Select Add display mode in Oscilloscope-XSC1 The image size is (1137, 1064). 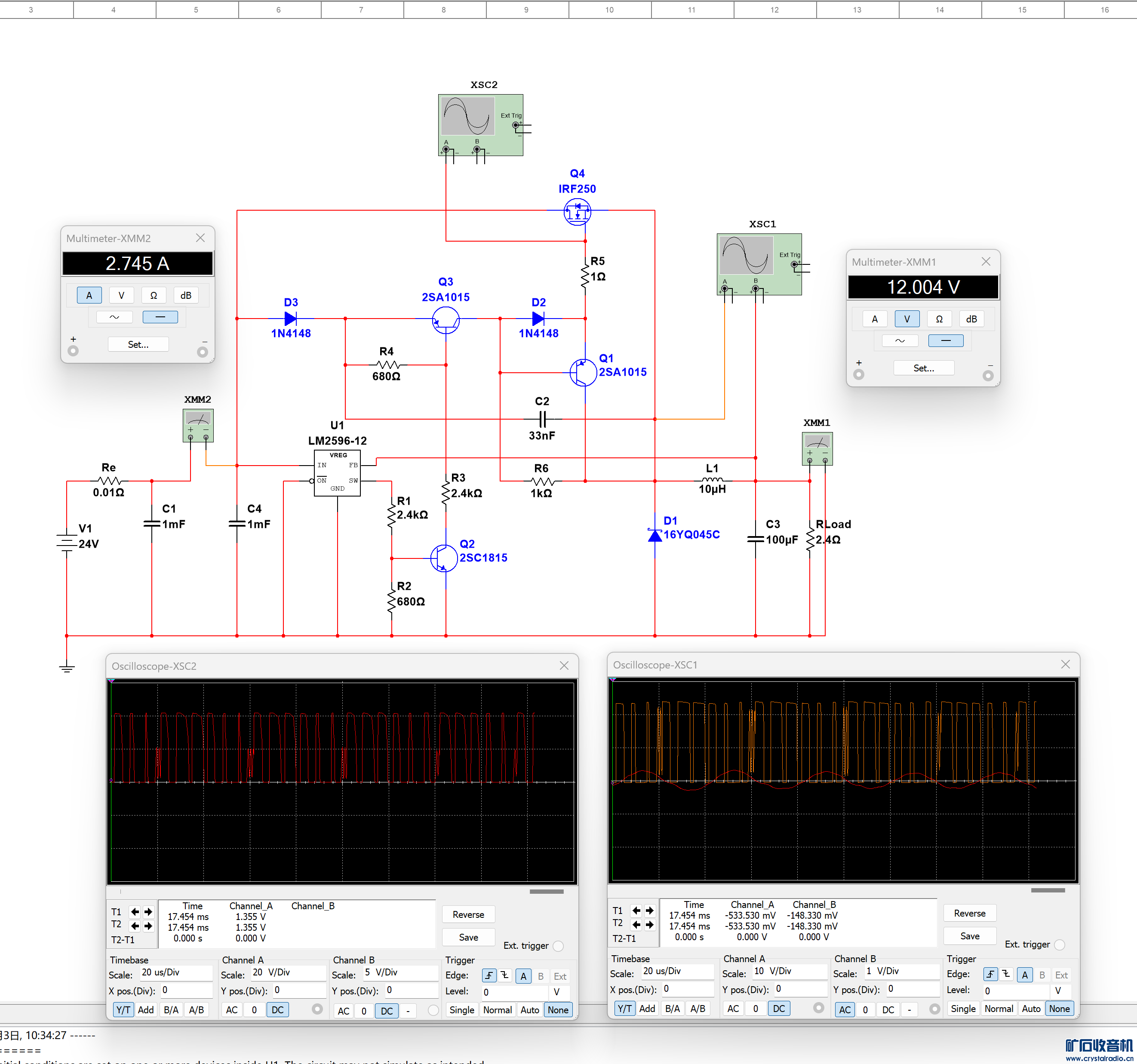click(647, 1009)
